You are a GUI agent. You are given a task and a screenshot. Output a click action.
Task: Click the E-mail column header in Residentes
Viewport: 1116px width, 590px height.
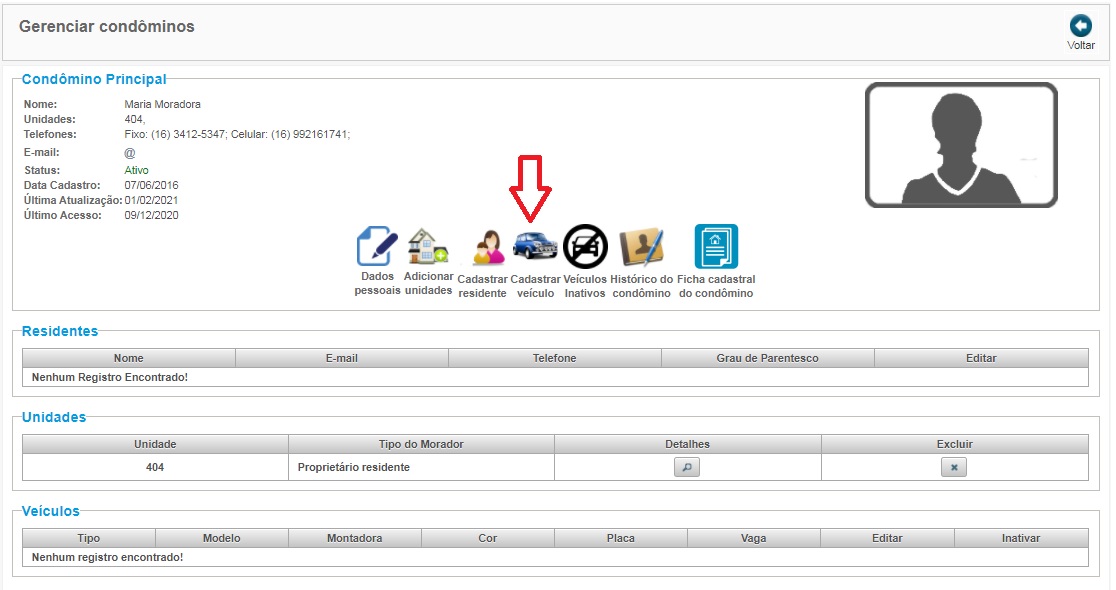click(342, 358)
